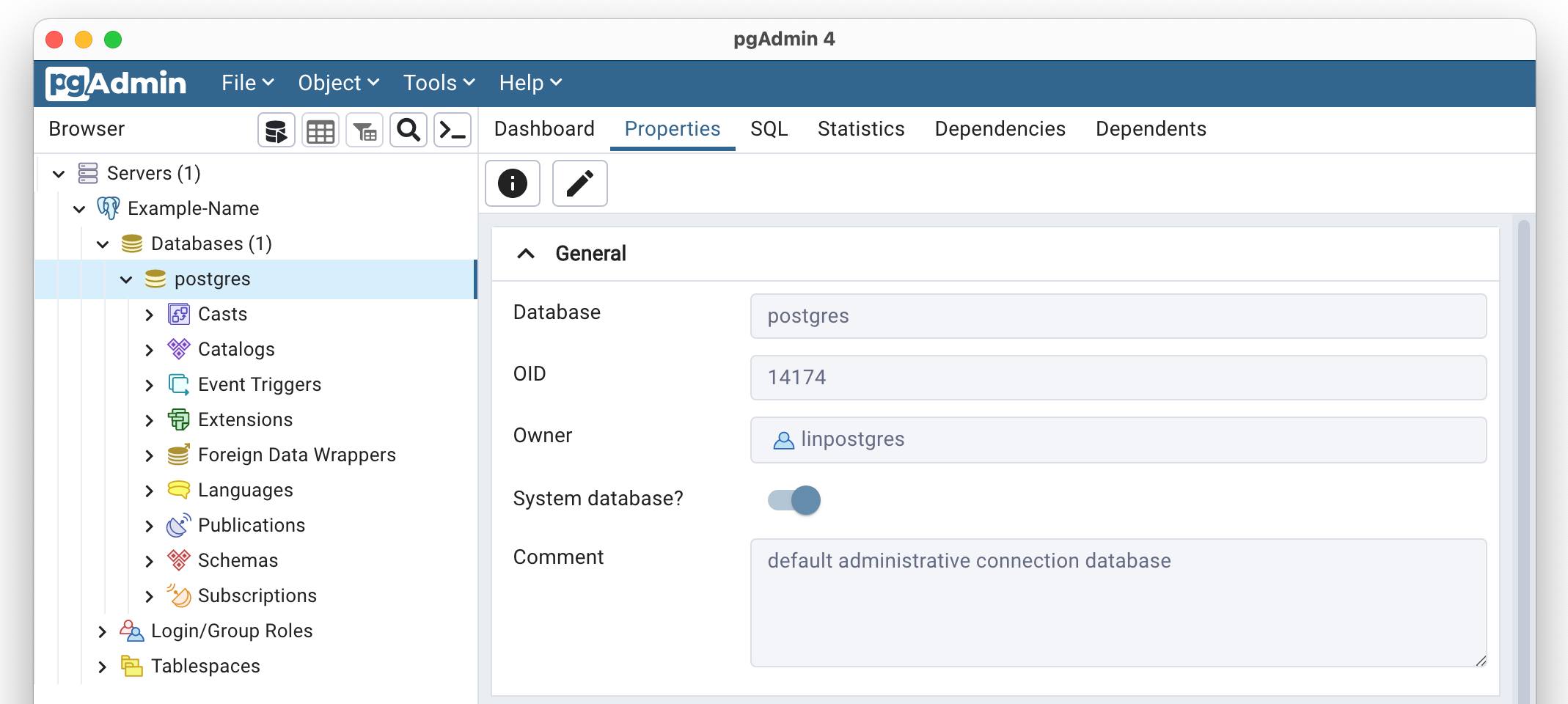Open the object browser tree view icon

[276, 130]
